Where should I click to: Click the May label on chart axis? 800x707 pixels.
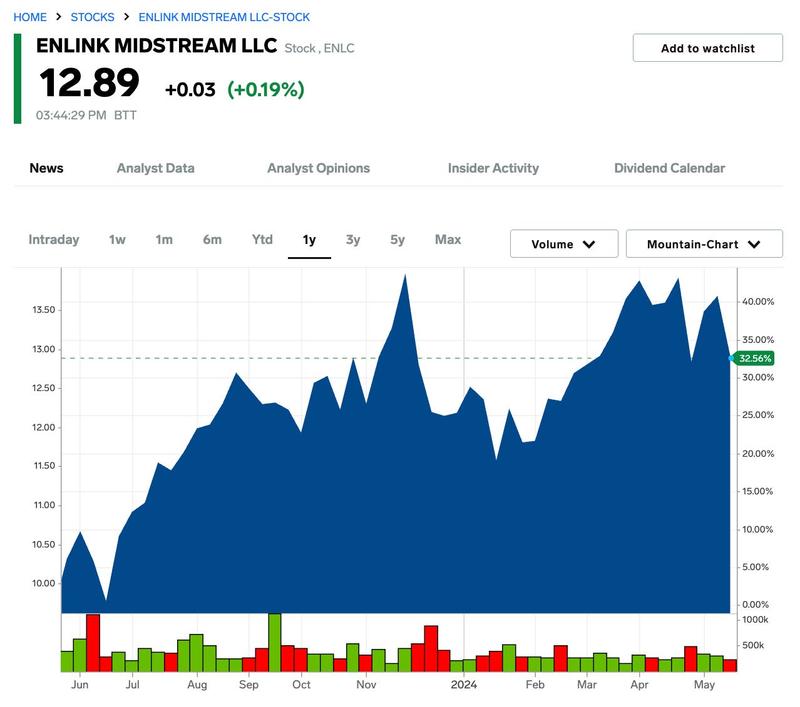pyautogui.click(x=704, y=685)
